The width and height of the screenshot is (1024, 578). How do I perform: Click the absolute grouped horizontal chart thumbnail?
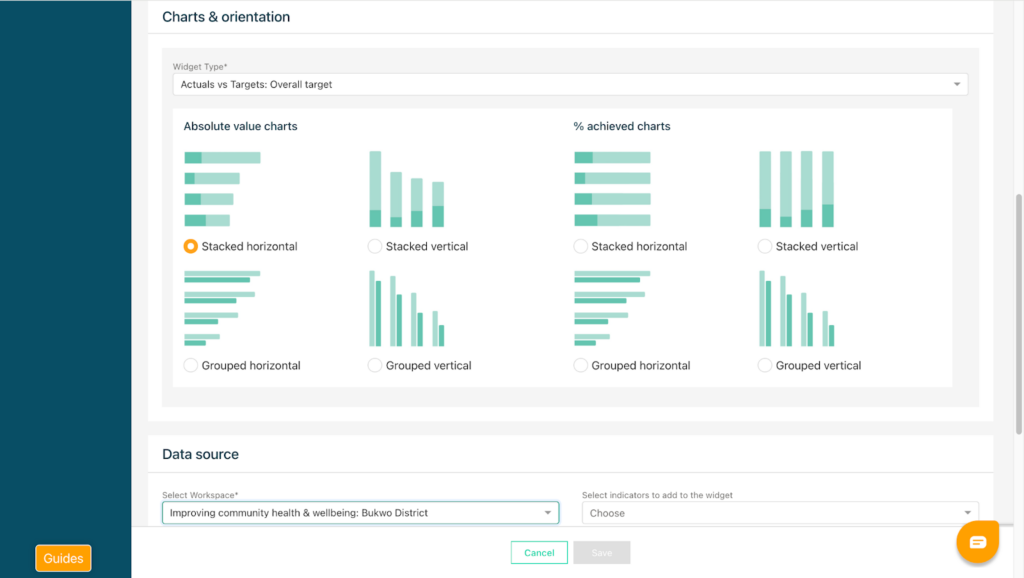click(221, 308)
